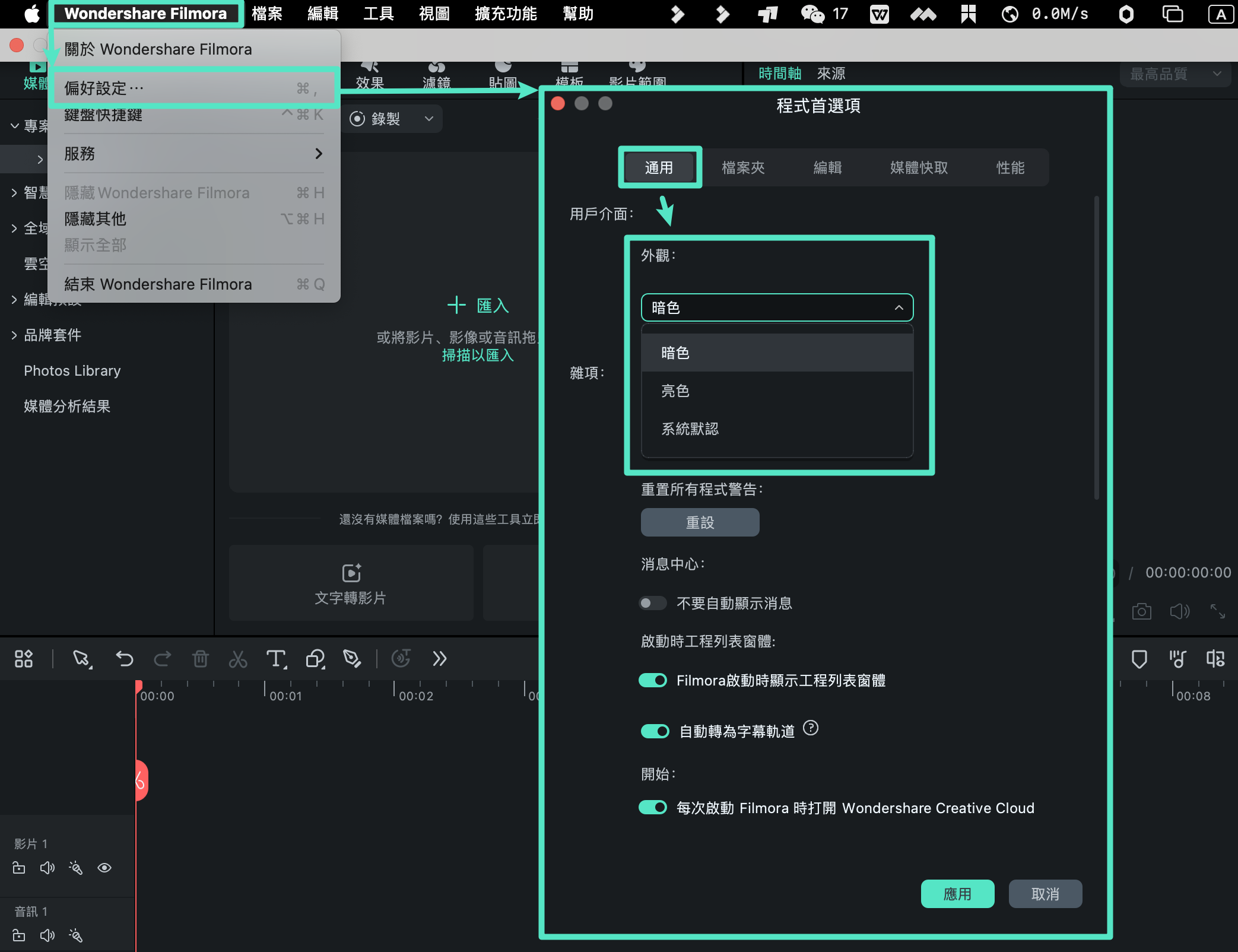Toggle Filmora啟動時顯示工程列表窗體 switch
Screen dimensions: 1238x952
coord(653,680)
